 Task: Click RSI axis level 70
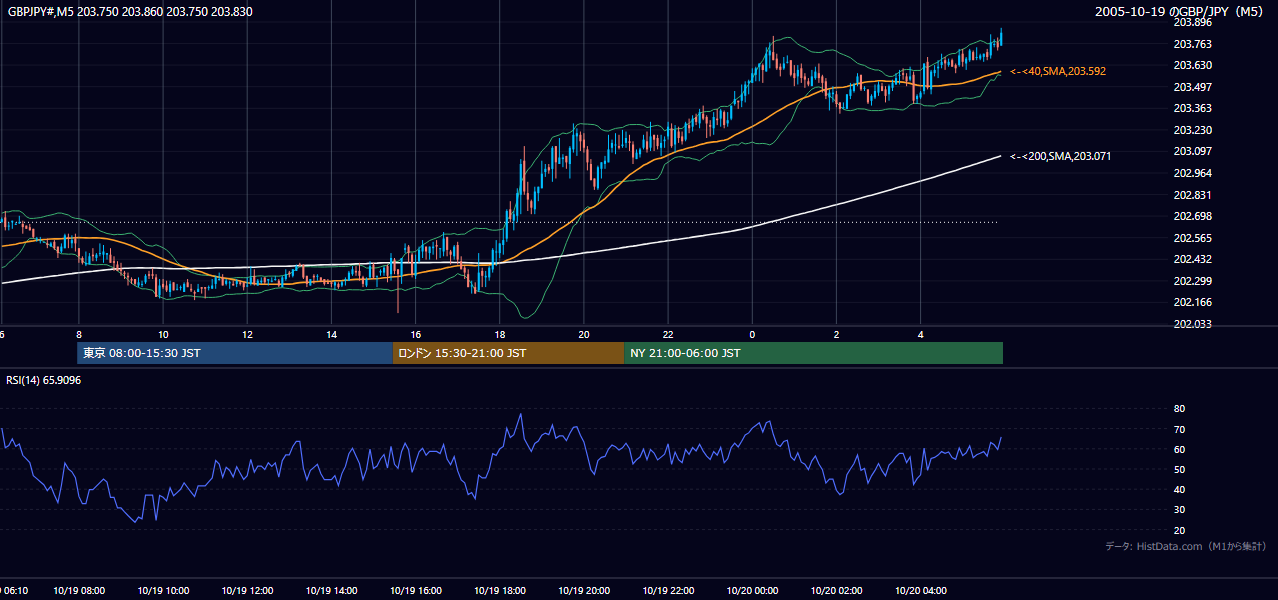tap(1179, 429)
